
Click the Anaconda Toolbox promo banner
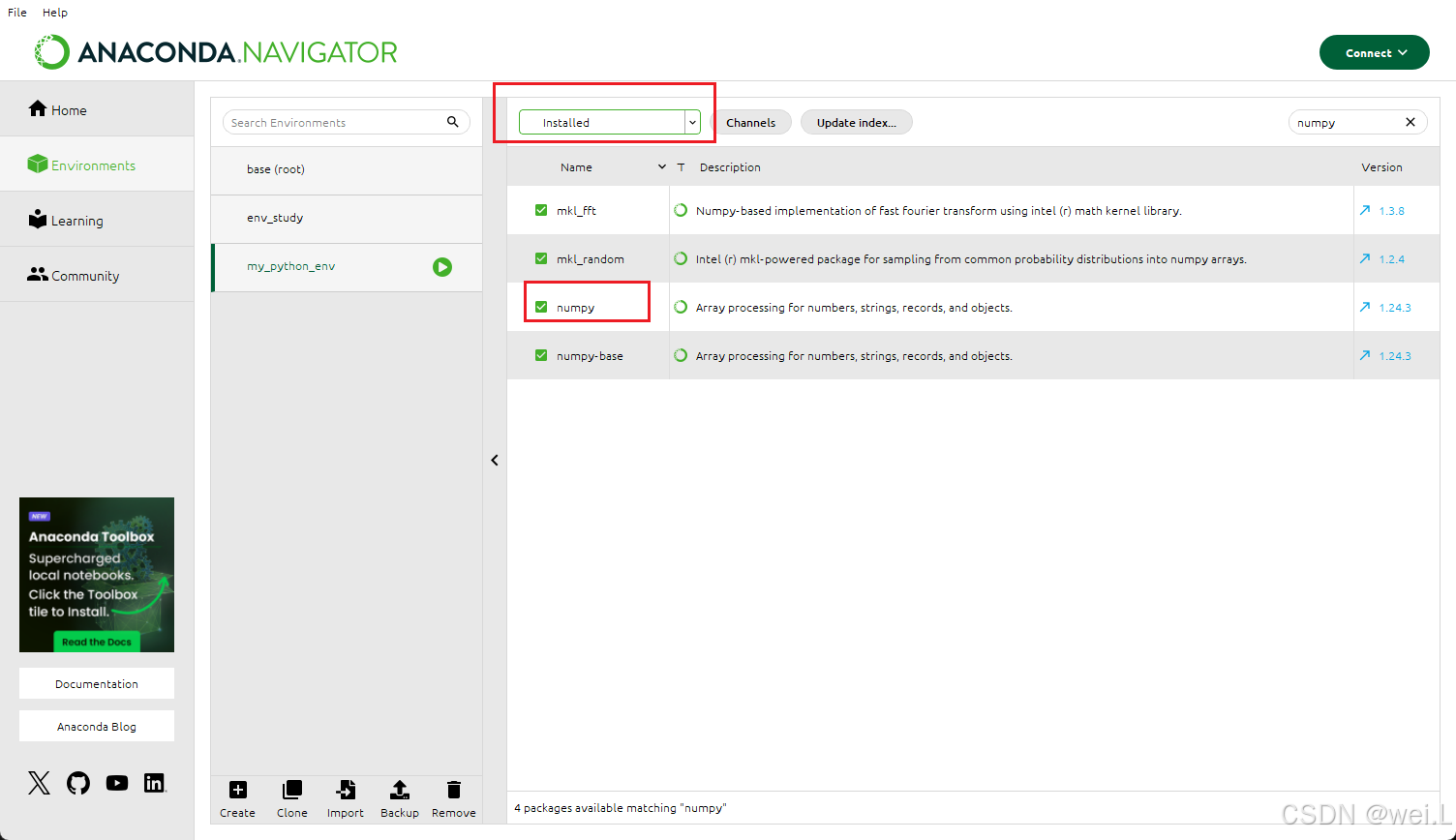coord(97,575)
